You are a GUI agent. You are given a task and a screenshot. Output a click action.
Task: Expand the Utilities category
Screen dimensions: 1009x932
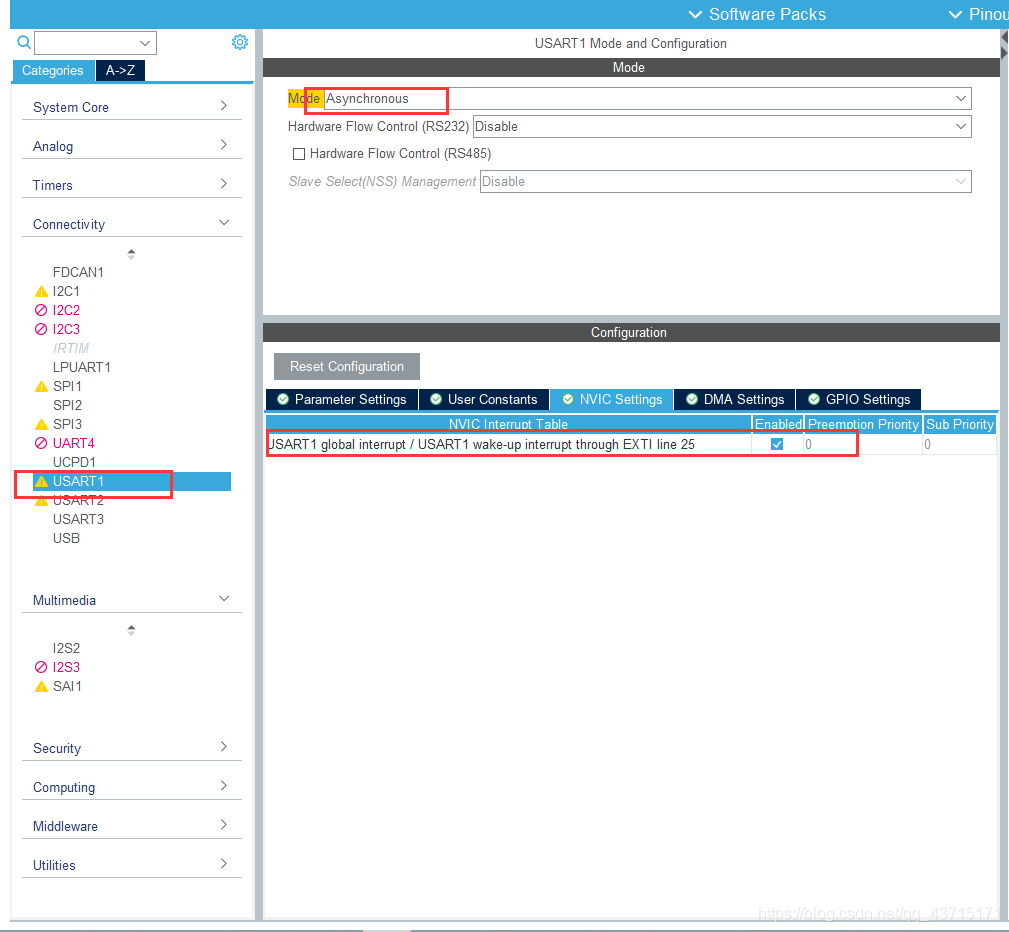tap(132, 865)
